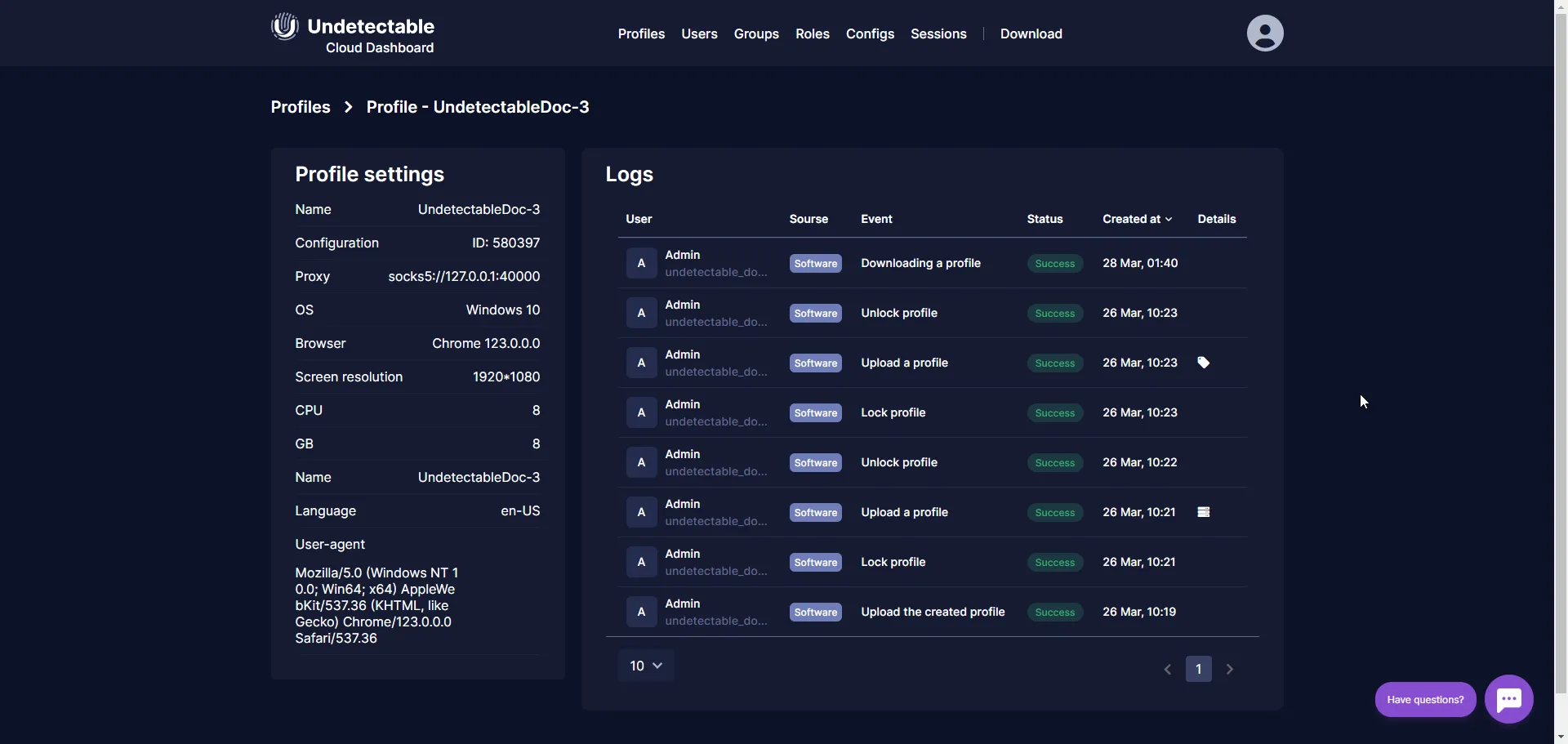Click the Upload the created profile event
This screenshot has width=1568, height=744.
pos(933,612)
